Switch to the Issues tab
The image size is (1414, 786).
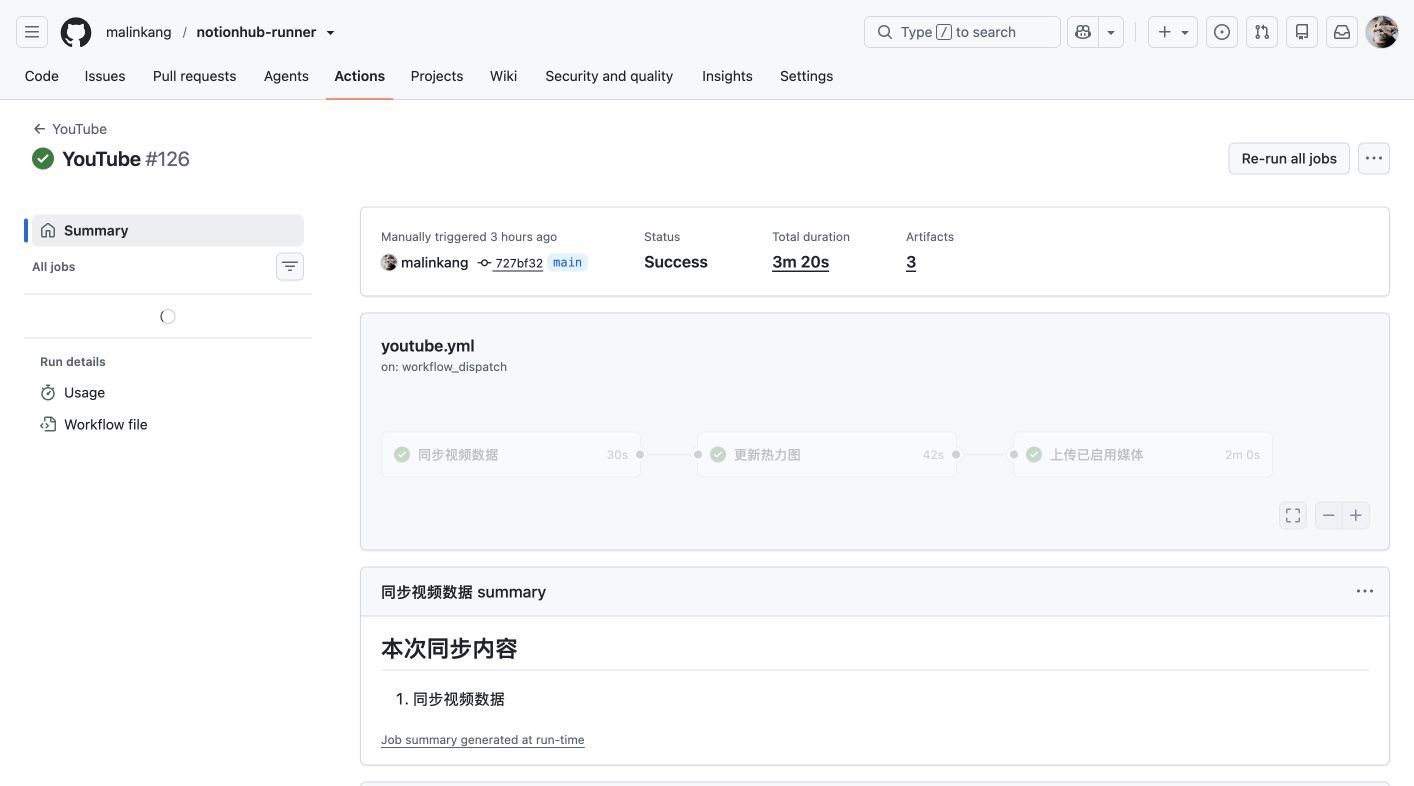105,76
